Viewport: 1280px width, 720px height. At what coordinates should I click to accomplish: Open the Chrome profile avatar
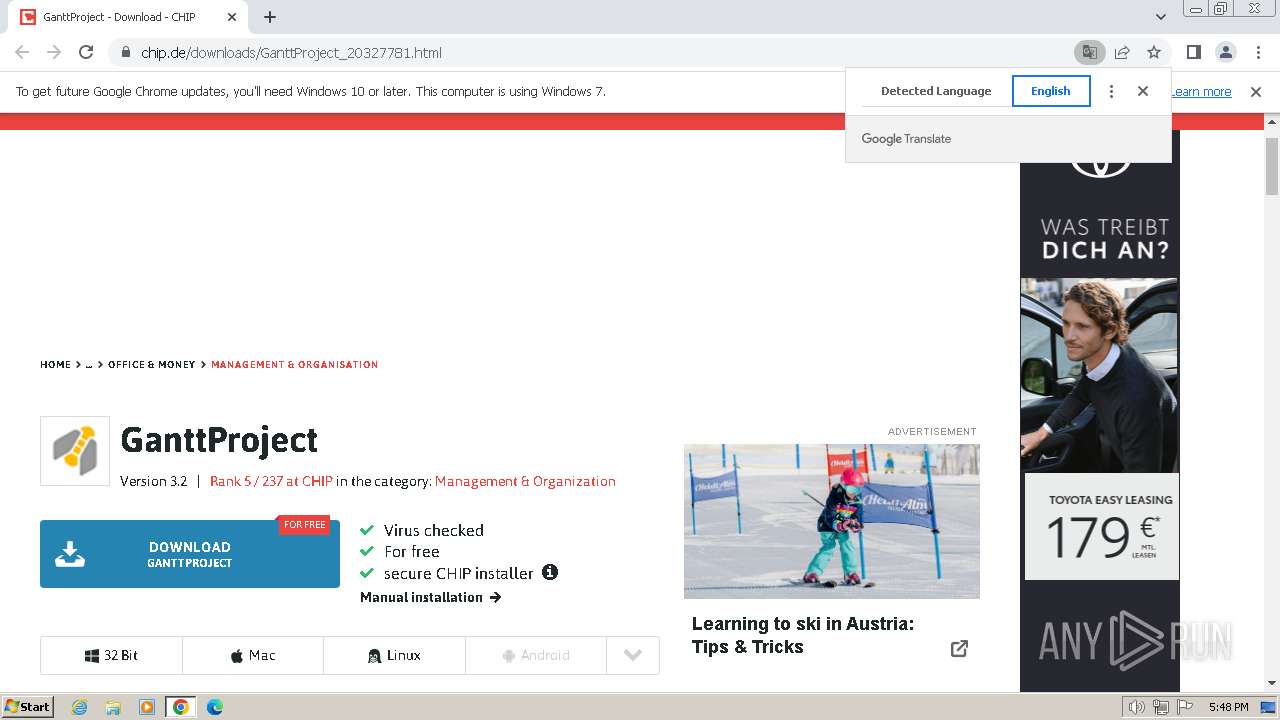pos(1225,52)
